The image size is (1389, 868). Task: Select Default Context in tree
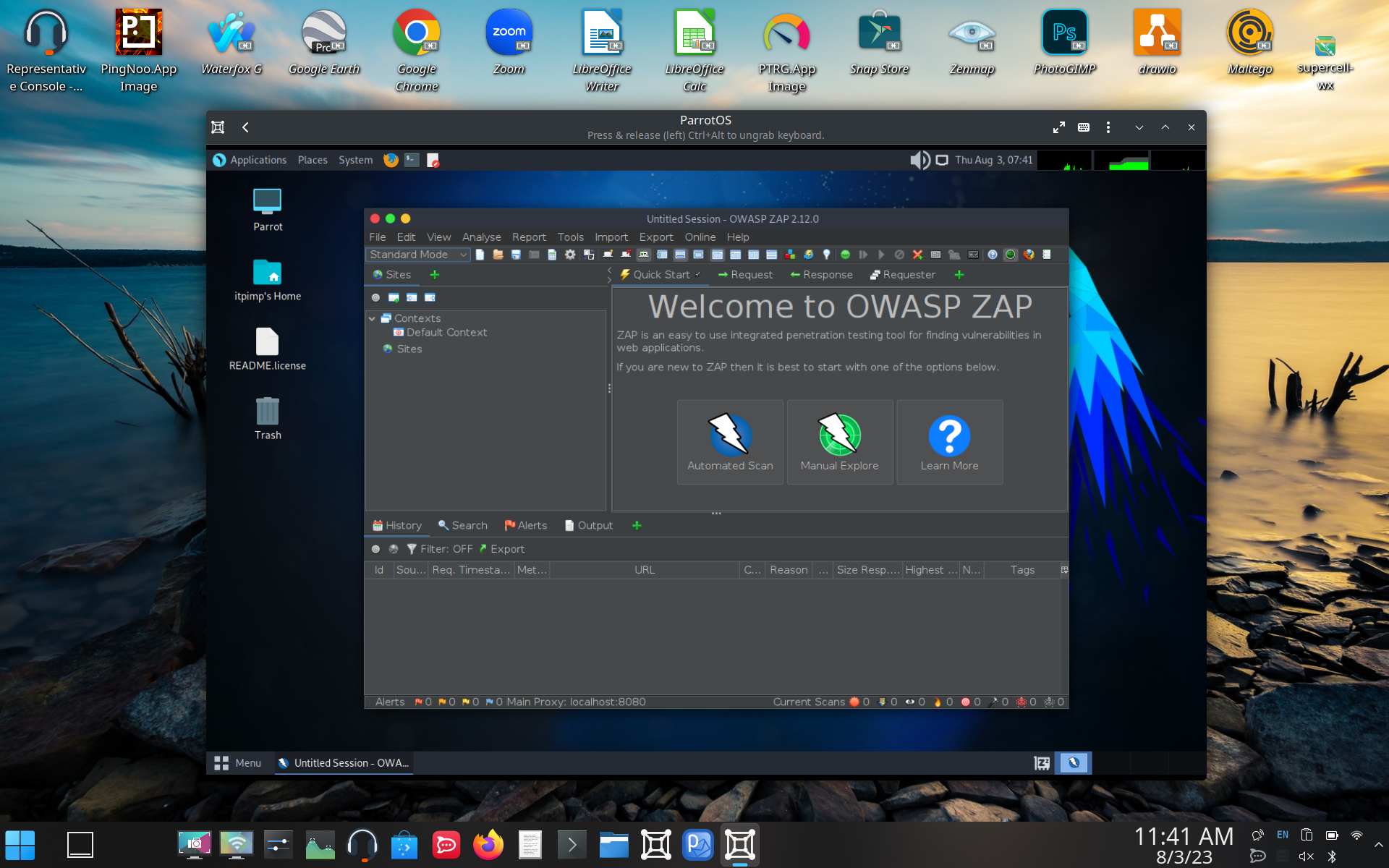tap(446, 333)
